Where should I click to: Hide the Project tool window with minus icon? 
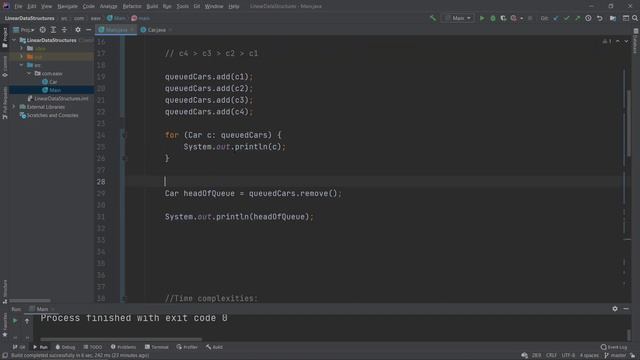coord(89,30)
